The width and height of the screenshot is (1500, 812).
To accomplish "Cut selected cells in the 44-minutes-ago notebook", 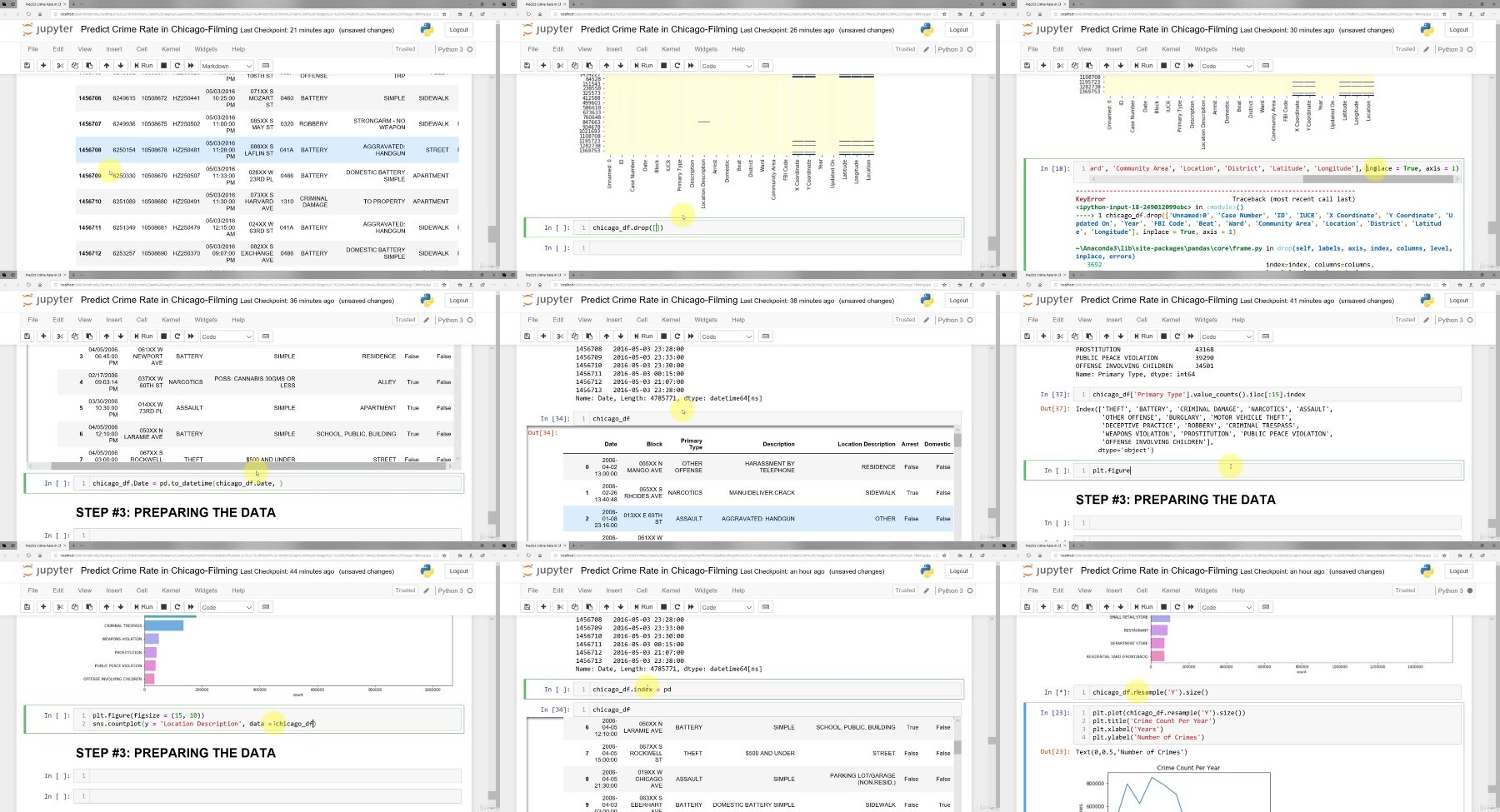I will [x=60, y=606].
